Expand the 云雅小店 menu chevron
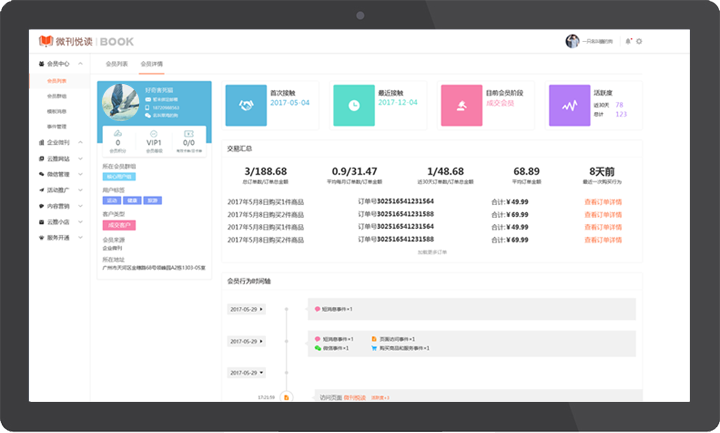The width and height of the screenshot is (720, 433). 80,222
